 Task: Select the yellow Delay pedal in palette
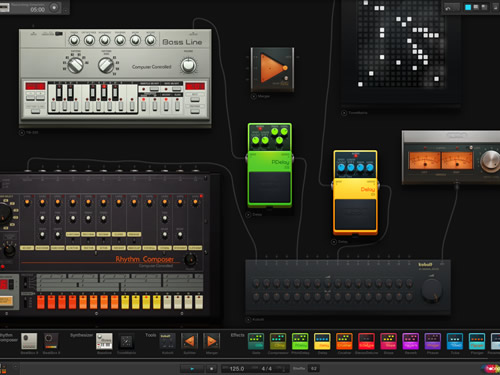[322, 341]
